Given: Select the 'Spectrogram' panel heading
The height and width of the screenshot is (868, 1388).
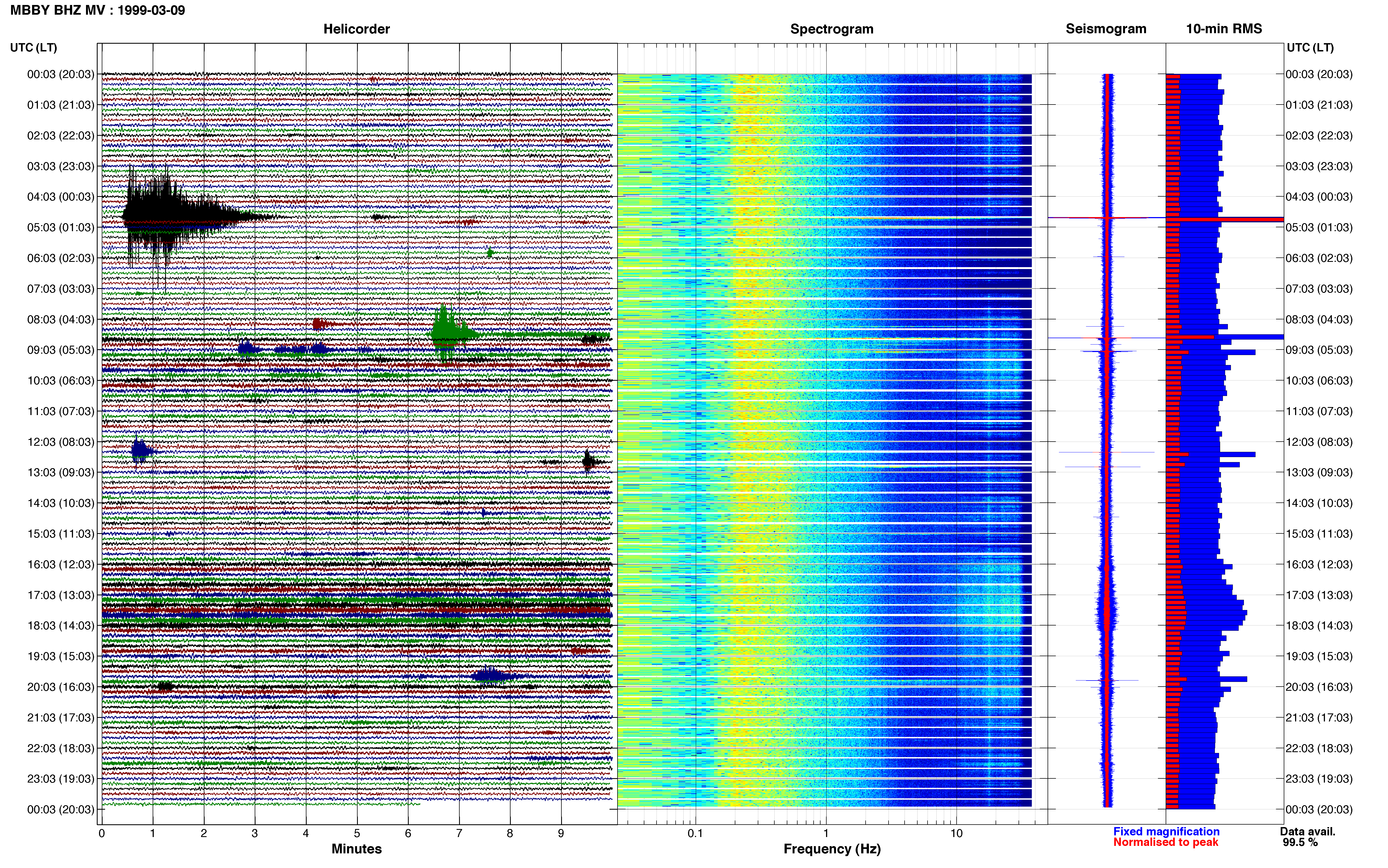Looking at the screenshot, I should pos(832,29).
